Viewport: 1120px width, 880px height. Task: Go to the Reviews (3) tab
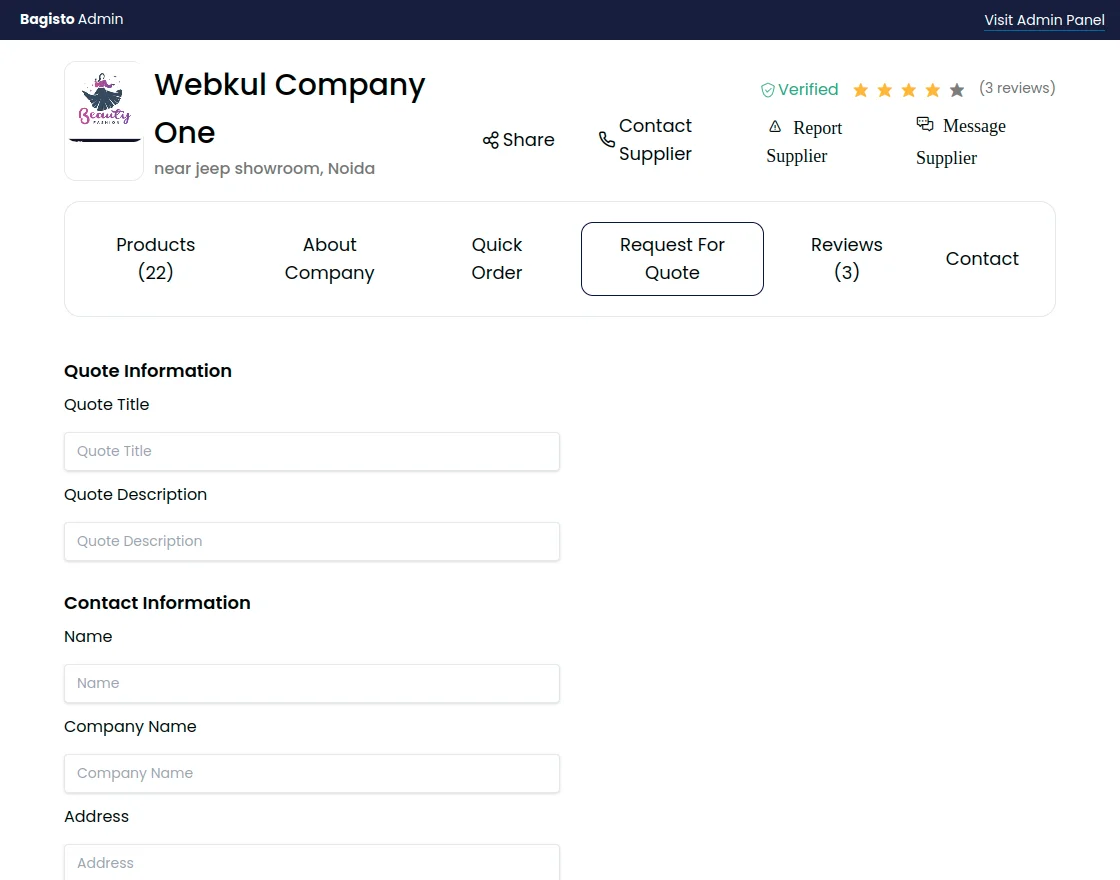(x=846, y=259)
